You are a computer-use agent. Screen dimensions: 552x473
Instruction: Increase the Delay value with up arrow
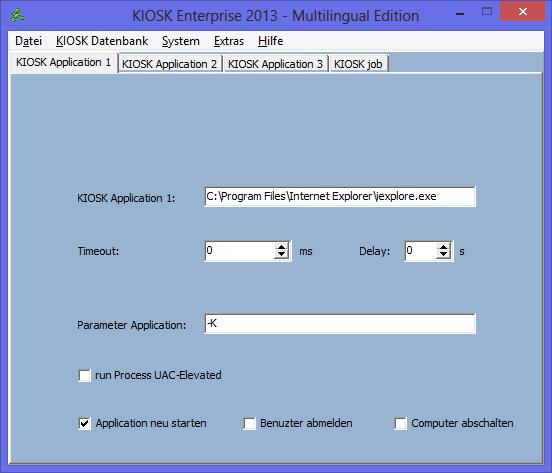443,247
